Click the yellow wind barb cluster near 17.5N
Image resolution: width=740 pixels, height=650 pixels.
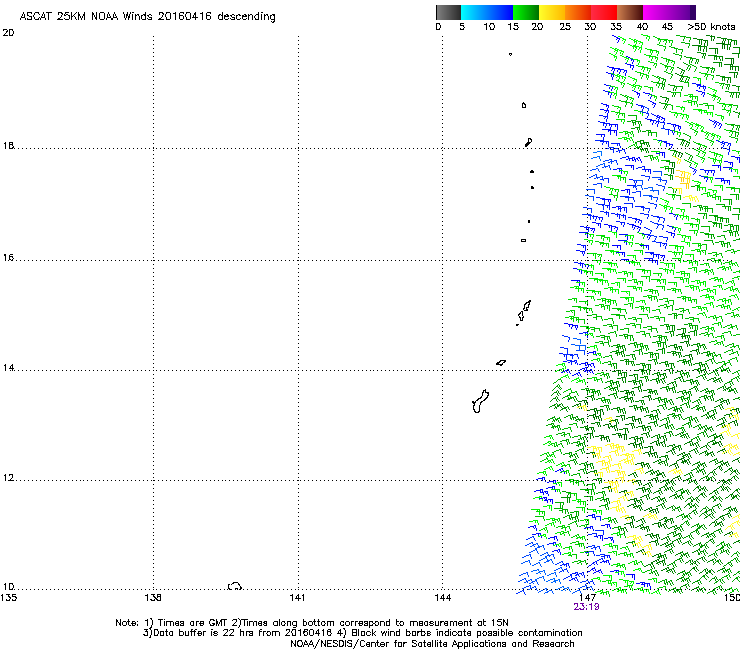684,179
